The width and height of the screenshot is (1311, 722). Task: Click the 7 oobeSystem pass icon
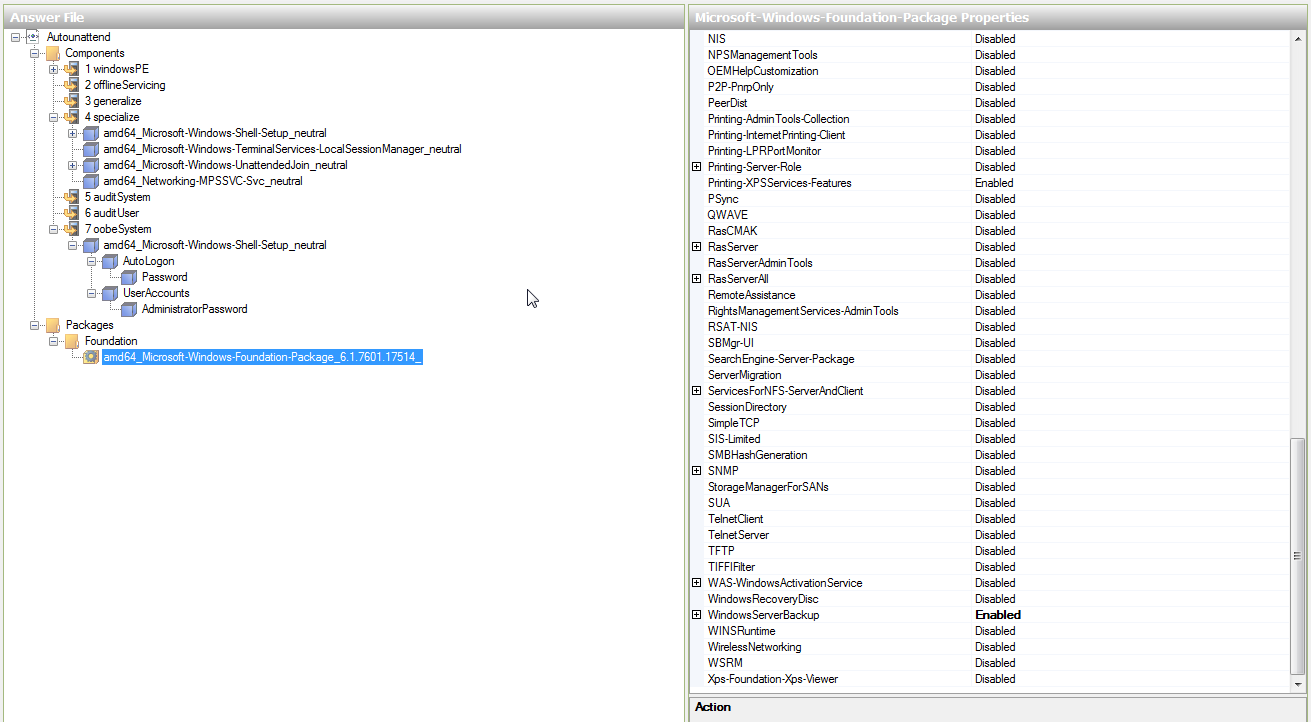[x=71, y=229]
